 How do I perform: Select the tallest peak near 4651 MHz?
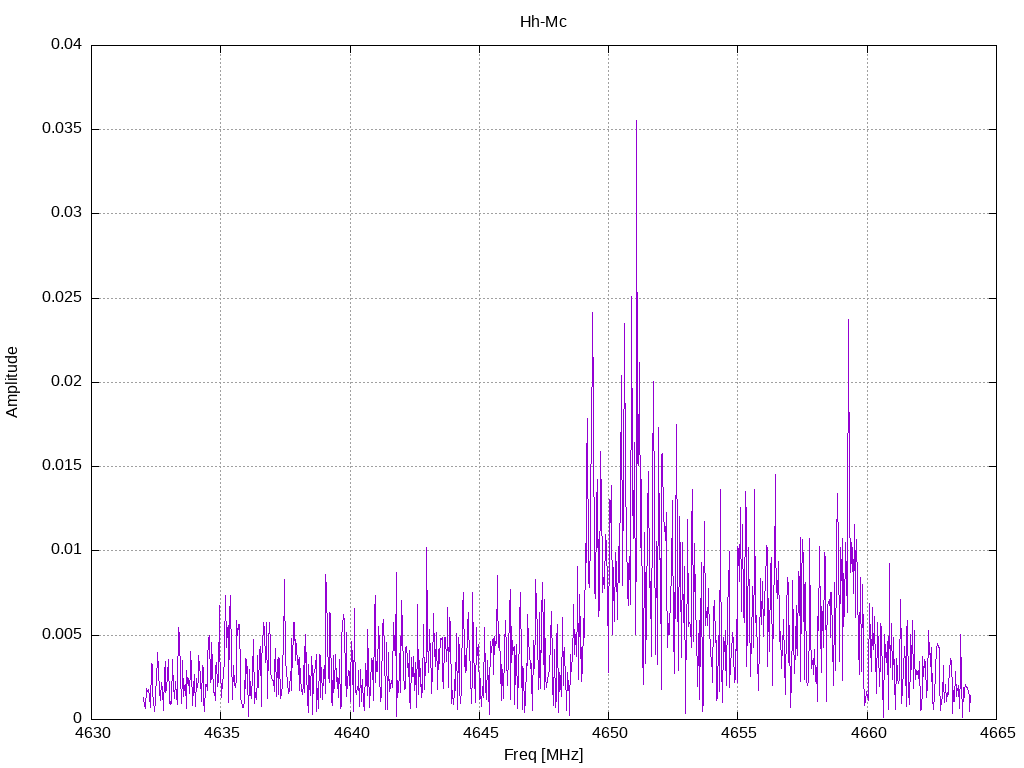click(636, 123)
